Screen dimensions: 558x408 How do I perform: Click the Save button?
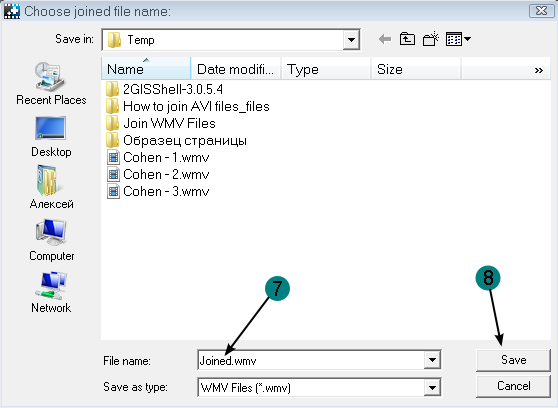pyautogui.click(x=513, y=360)
